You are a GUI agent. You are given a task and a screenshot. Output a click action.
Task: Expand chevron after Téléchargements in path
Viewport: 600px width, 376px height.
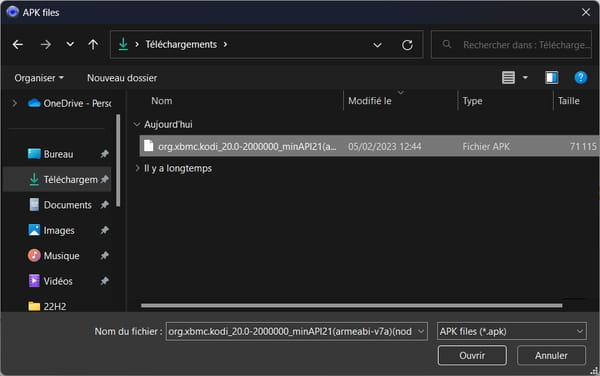pos(225,44)
